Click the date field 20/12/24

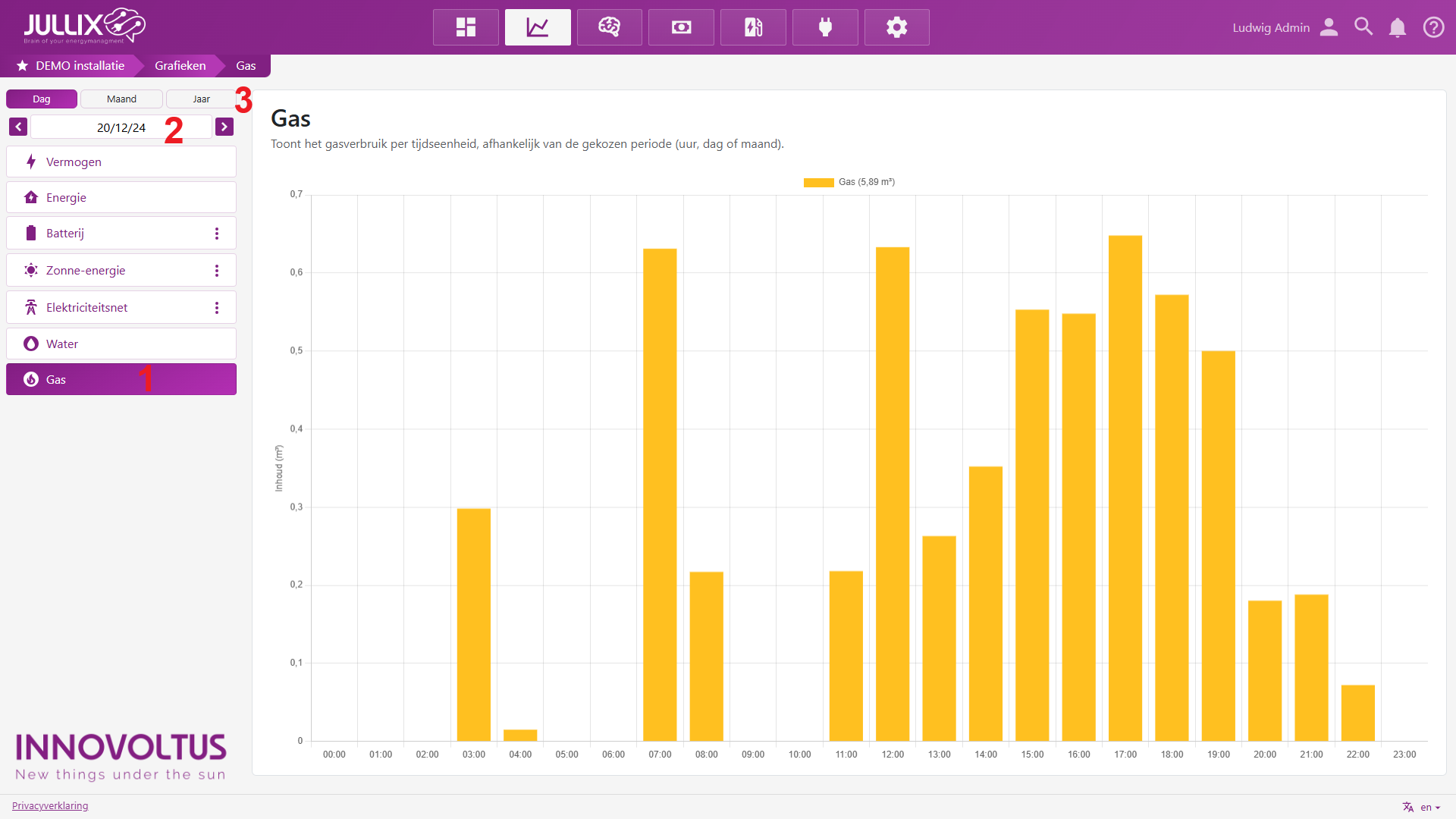[x=121, y=127]
